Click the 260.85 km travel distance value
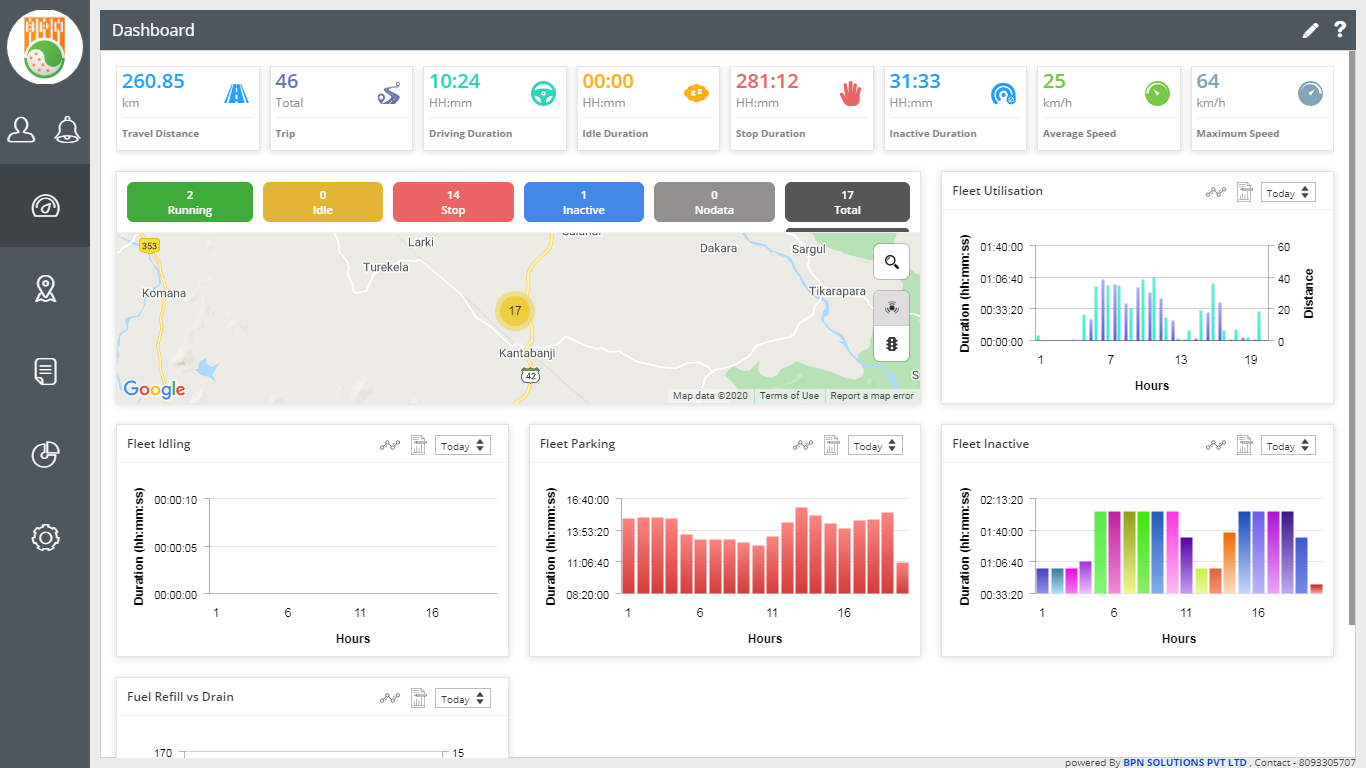 pos(153,81)
